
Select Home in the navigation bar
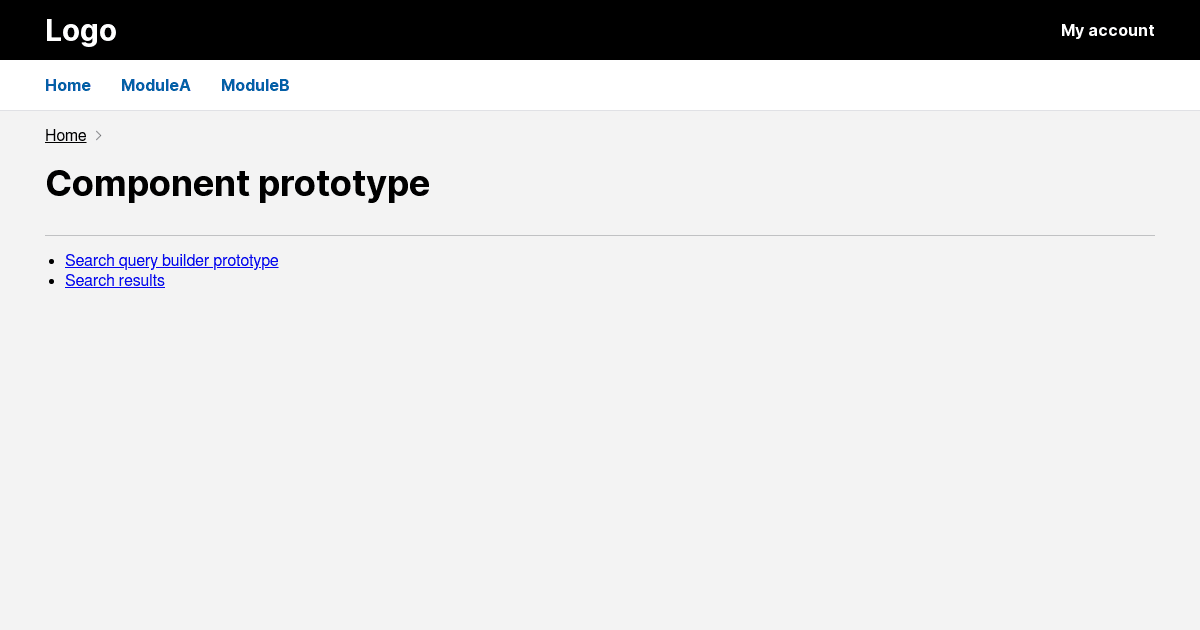pos(67,85)
